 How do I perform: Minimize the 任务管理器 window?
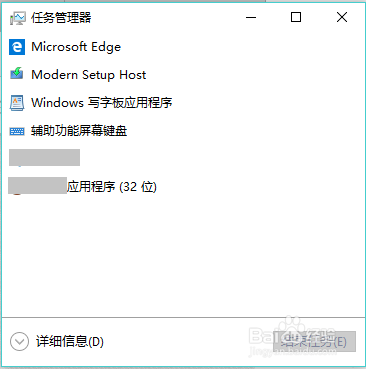pos(251,17)
